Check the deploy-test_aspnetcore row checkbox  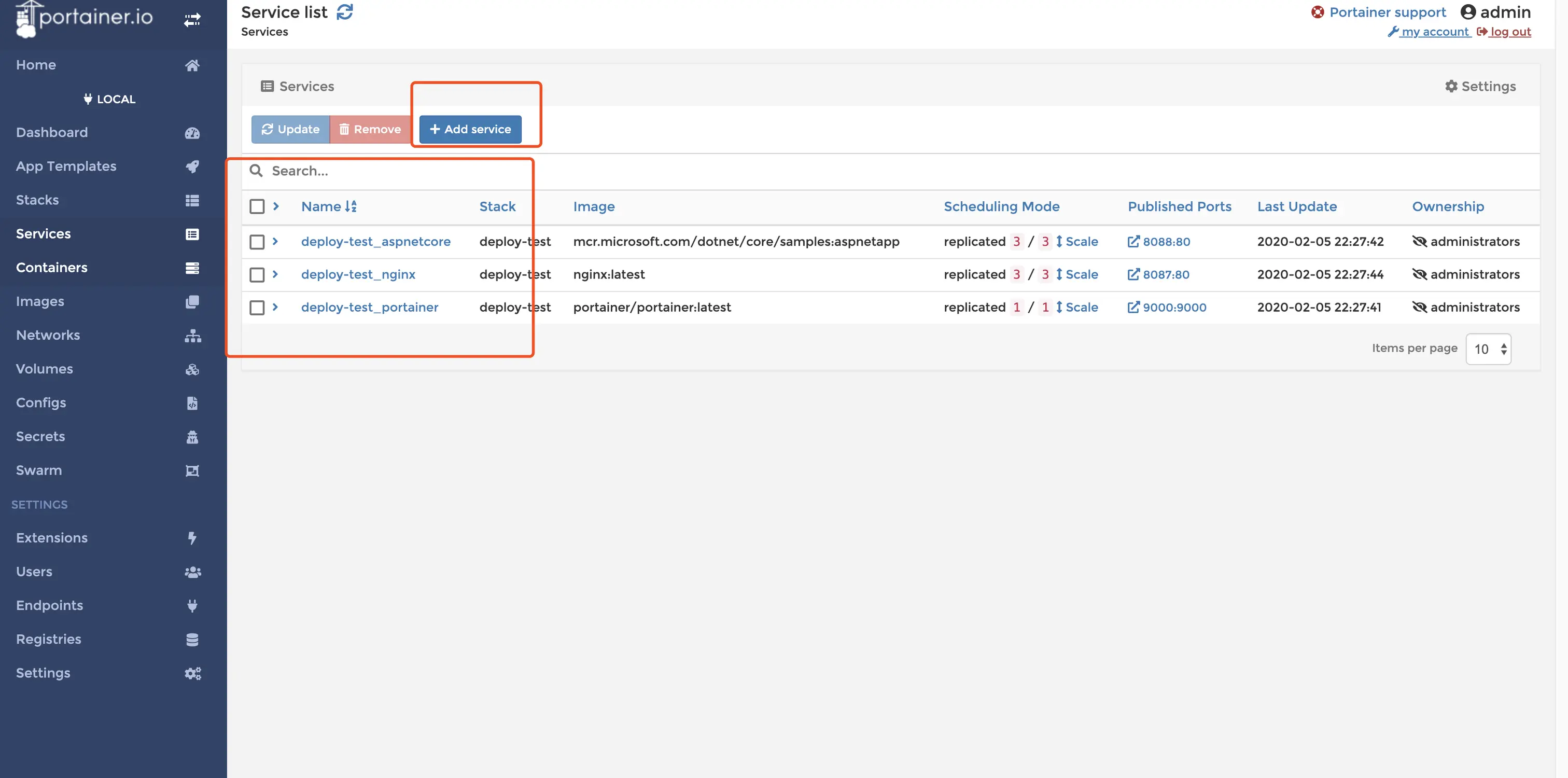(x=257, y=242)
